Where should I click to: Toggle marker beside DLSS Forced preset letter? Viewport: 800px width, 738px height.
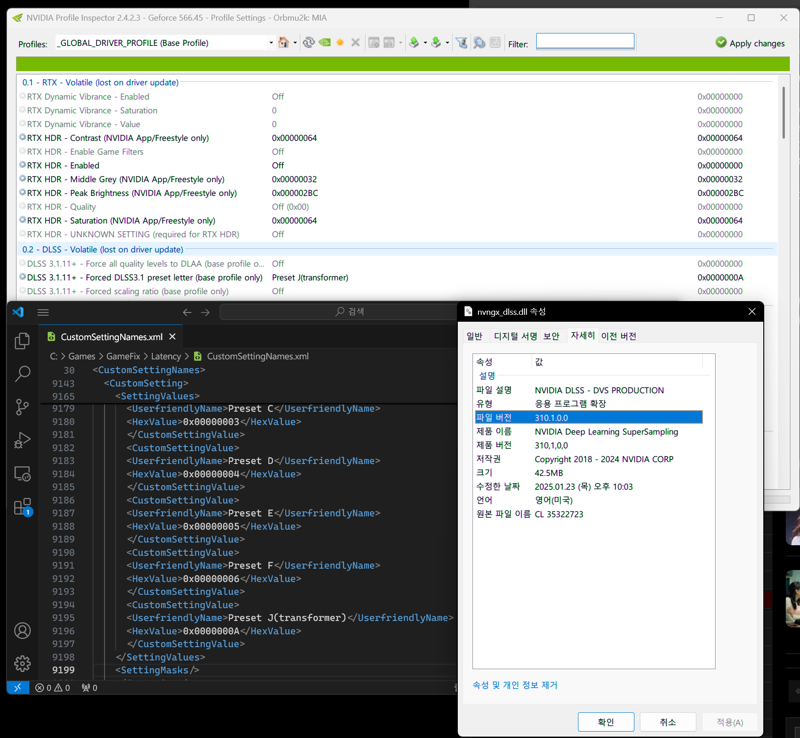(x=22, y=277)
